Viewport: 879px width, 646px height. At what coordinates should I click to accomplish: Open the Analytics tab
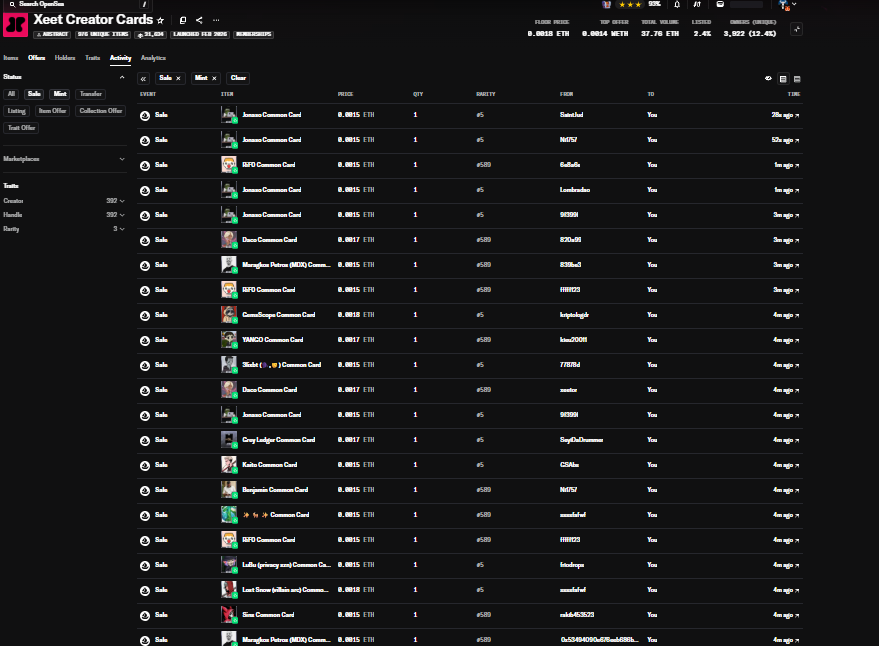[x=153, y=58]
